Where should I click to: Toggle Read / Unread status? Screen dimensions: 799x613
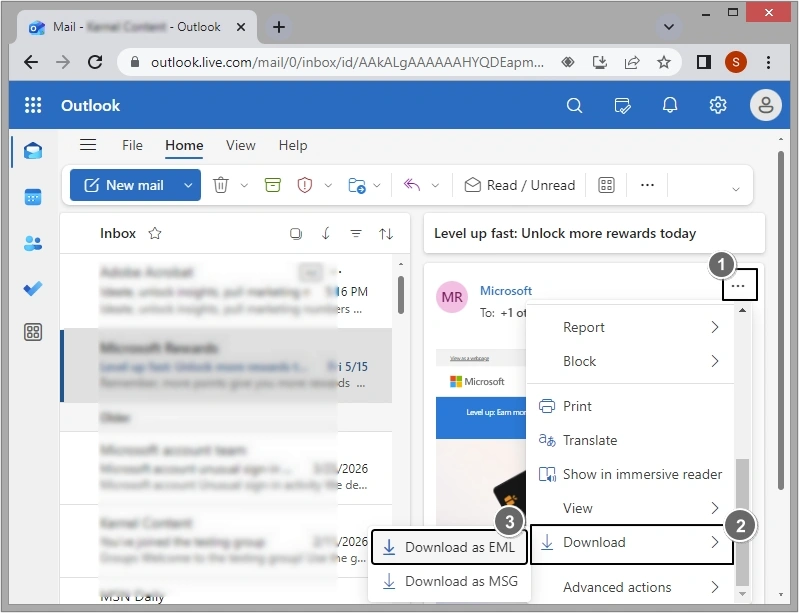(520, 185)
